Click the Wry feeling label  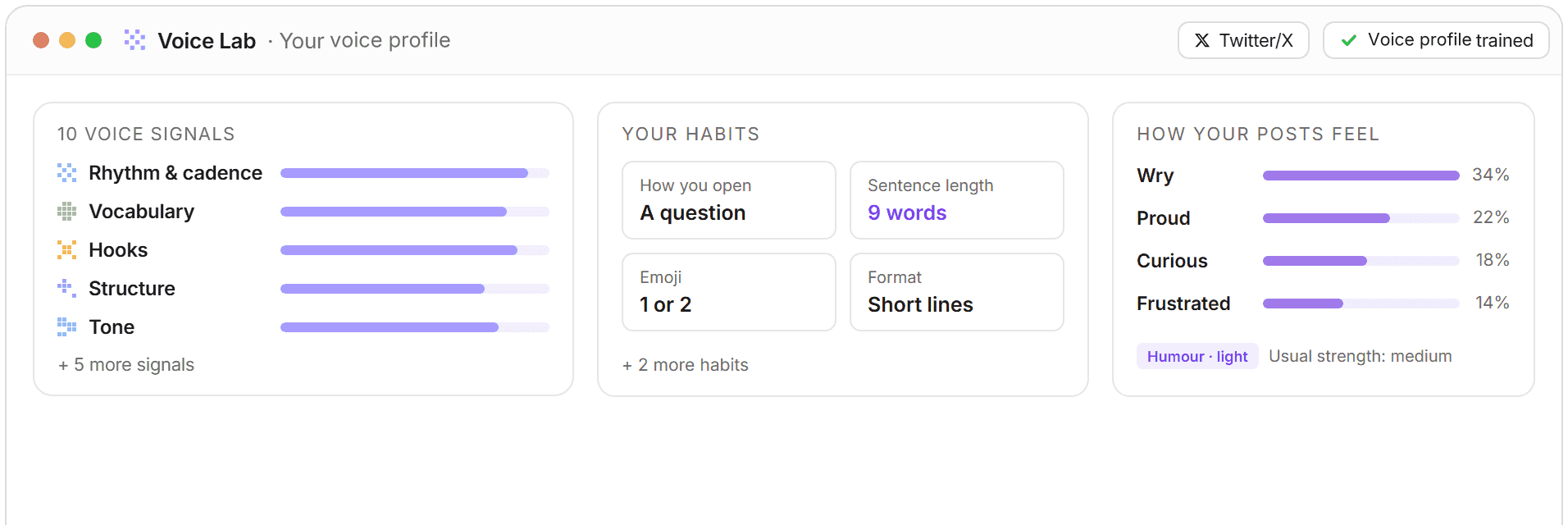tap(1155, 176)
